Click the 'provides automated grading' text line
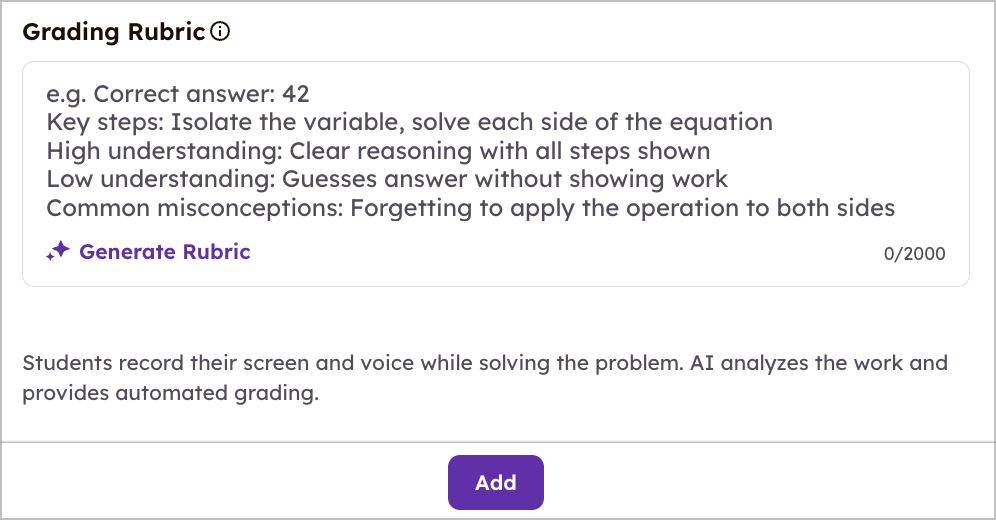Screen dimensions: 996x520 pyautogui.click(x=170, y=393)
